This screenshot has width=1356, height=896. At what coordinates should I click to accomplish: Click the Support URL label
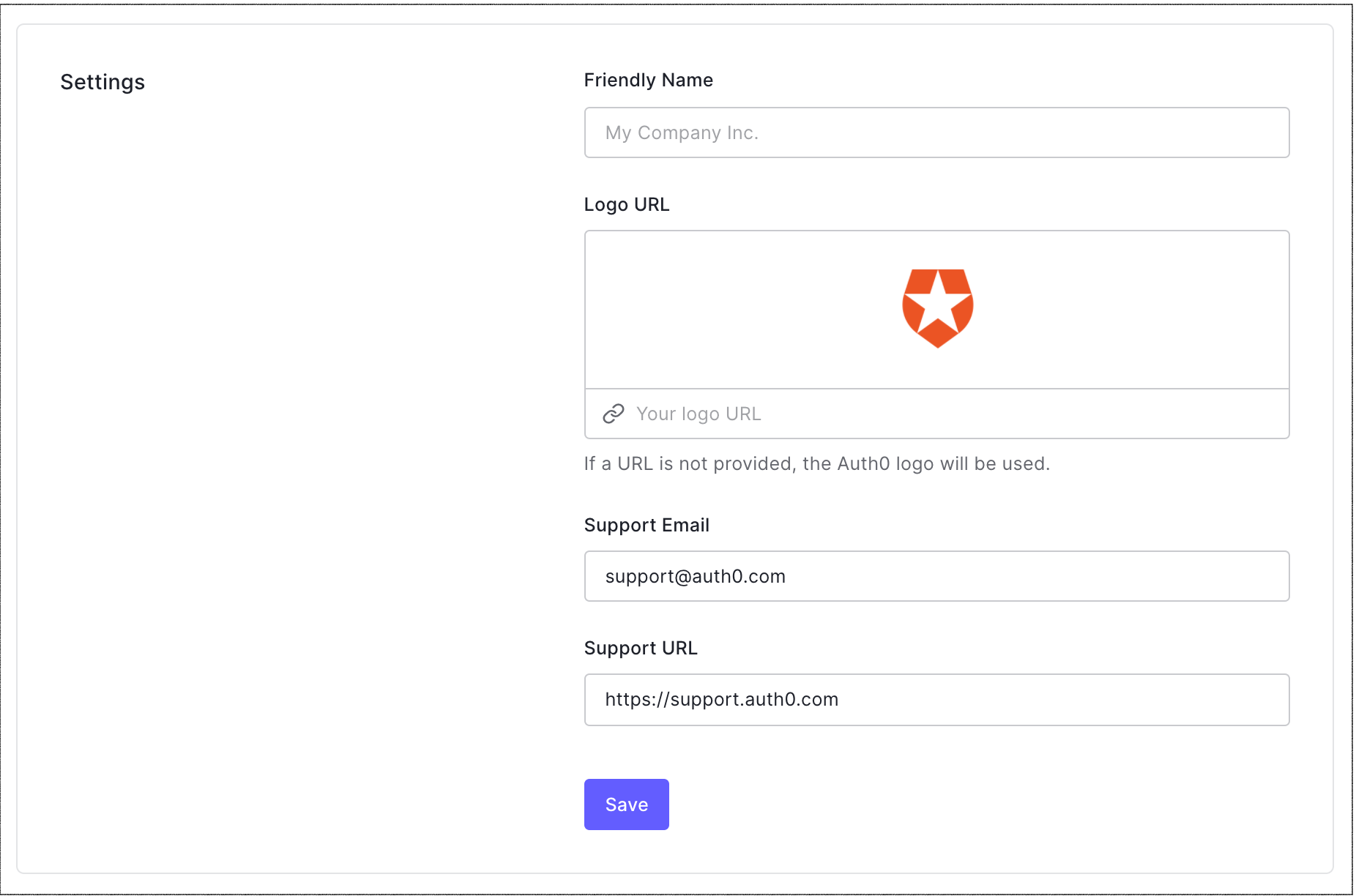[641, 648]
